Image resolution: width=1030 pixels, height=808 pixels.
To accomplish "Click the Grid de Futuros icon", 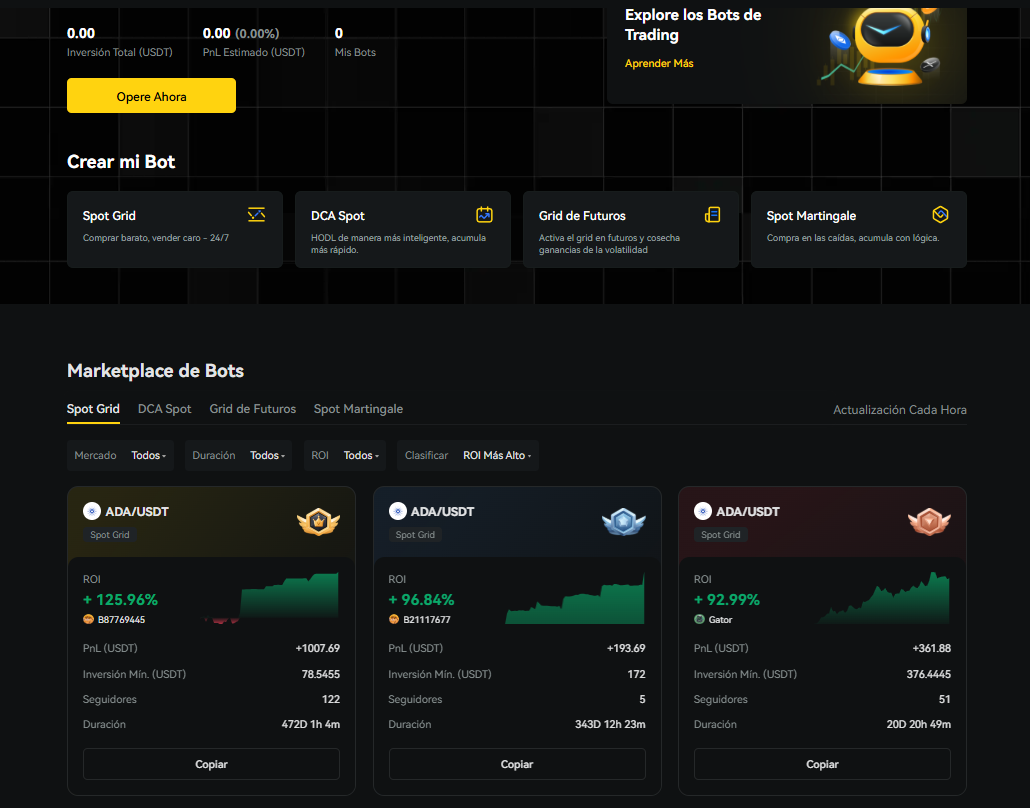I will pos(713,215).
